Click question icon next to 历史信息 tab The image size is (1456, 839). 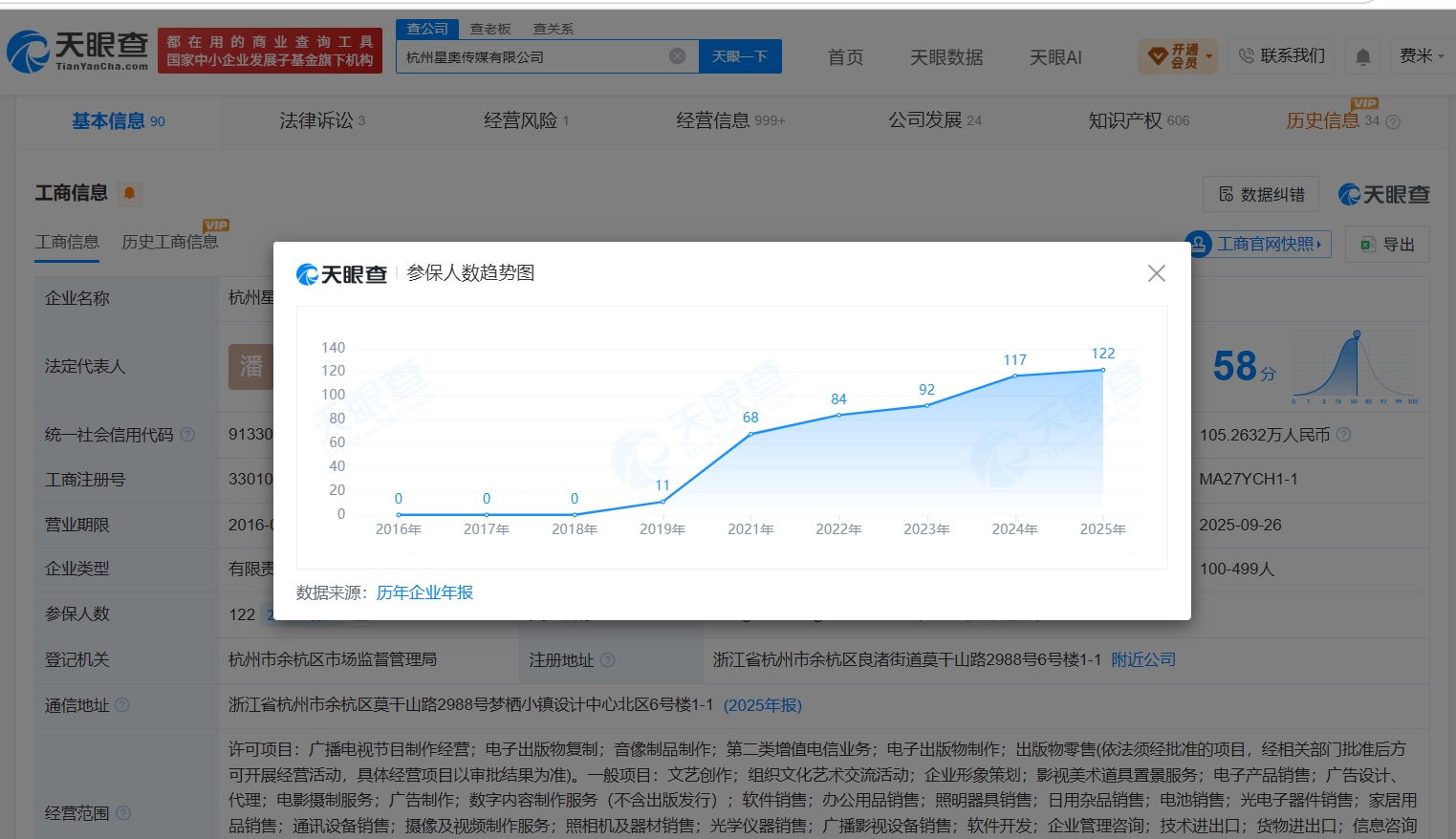[1393, 122]
